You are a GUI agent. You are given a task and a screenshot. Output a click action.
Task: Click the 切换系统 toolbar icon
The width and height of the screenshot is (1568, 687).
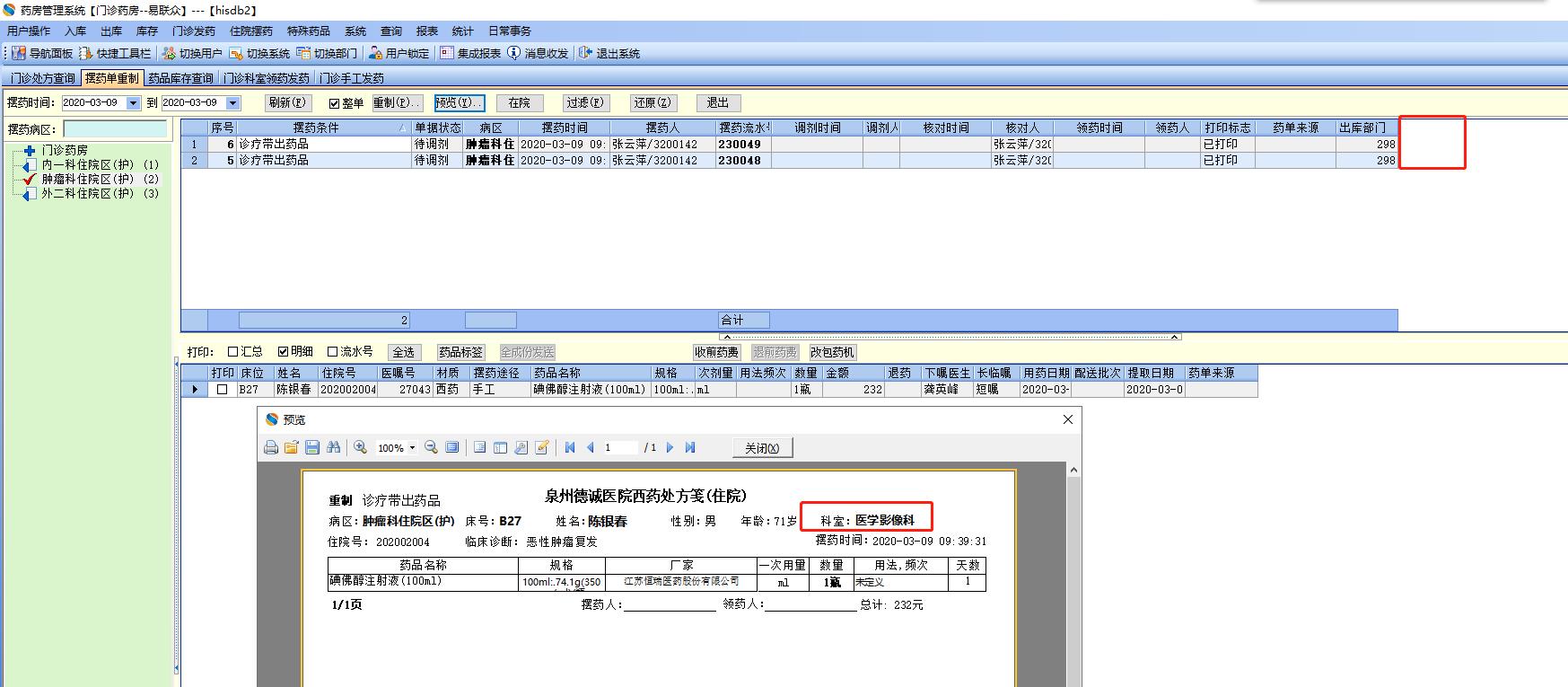tap(236, 53)
